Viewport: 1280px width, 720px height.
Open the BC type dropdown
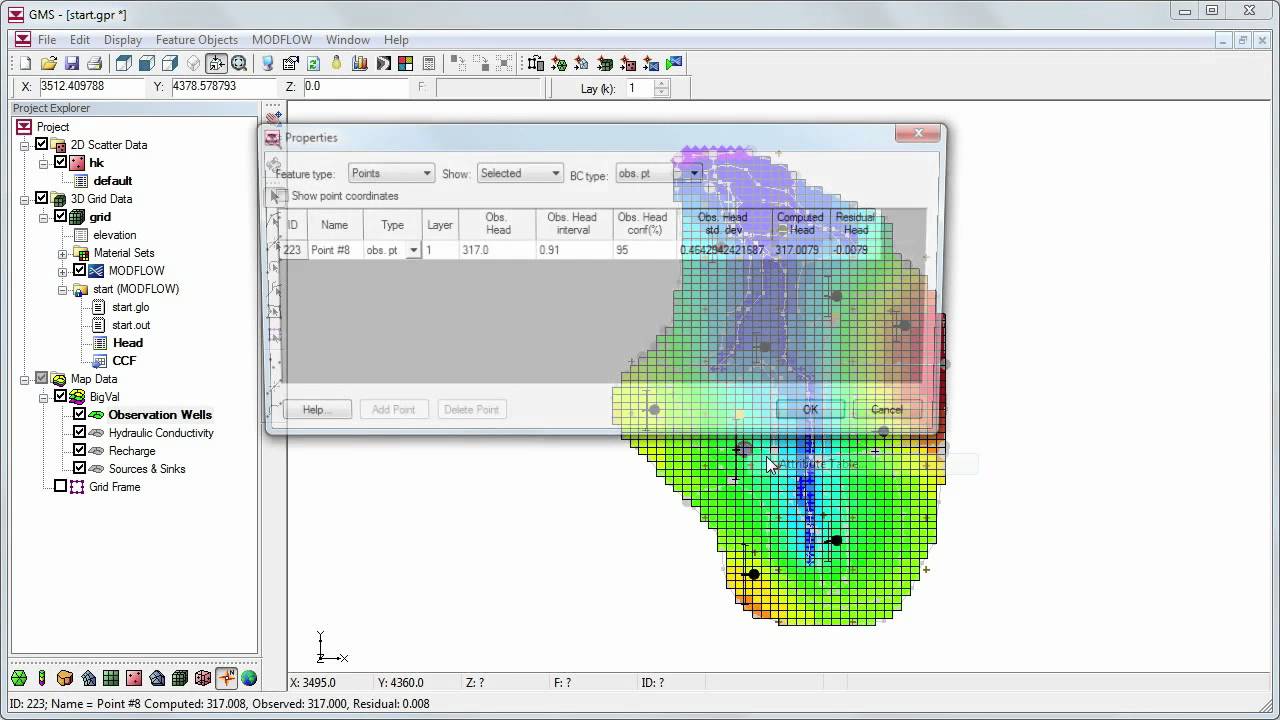point(658,173)
